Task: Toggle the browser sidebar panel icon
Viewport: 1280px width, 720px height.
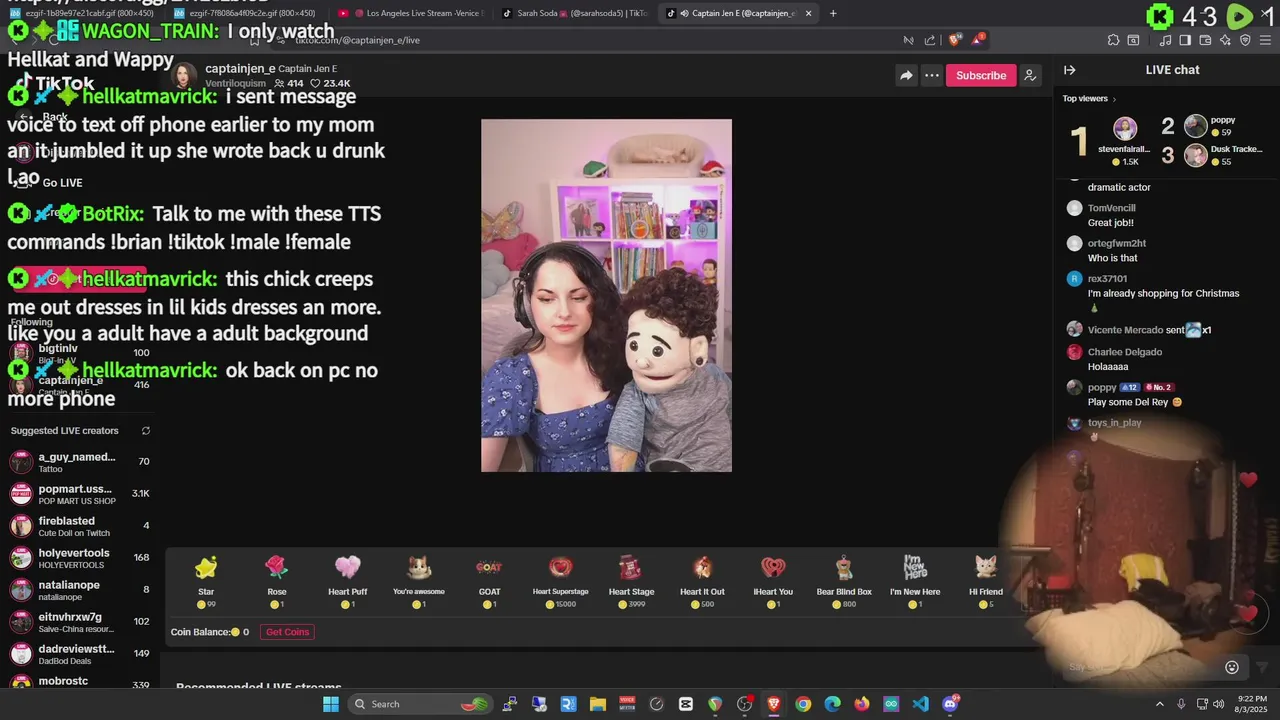Action: click(1185, 40)
